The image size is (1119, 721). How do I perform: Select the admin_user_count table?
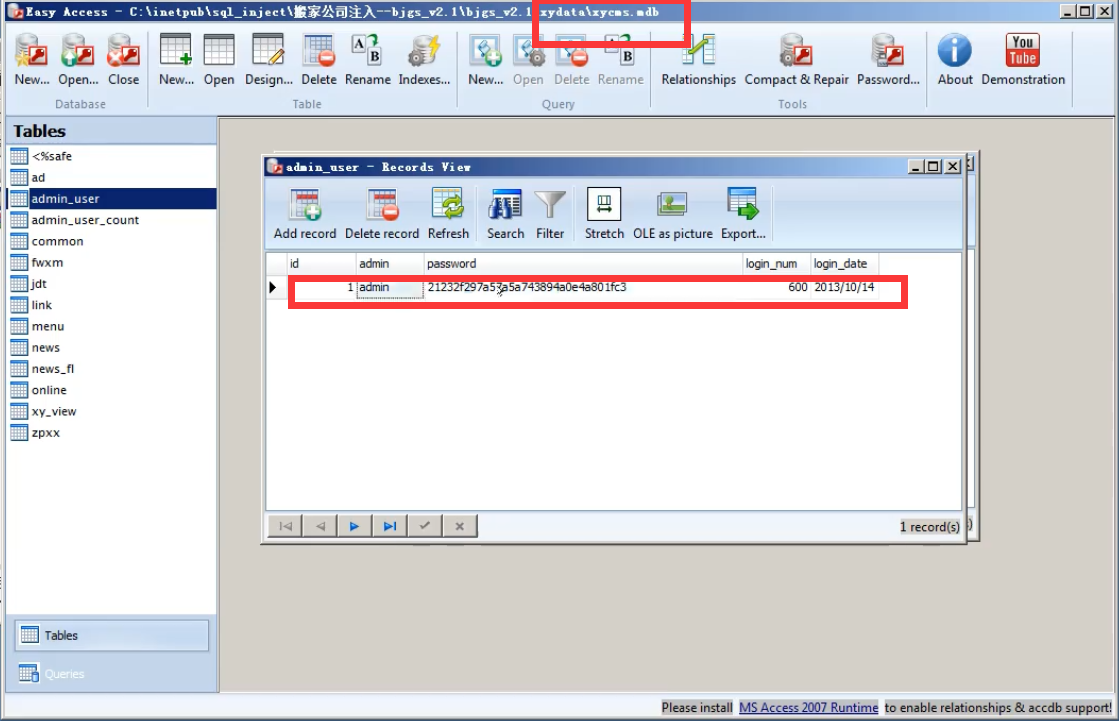(x=85, y=220)
